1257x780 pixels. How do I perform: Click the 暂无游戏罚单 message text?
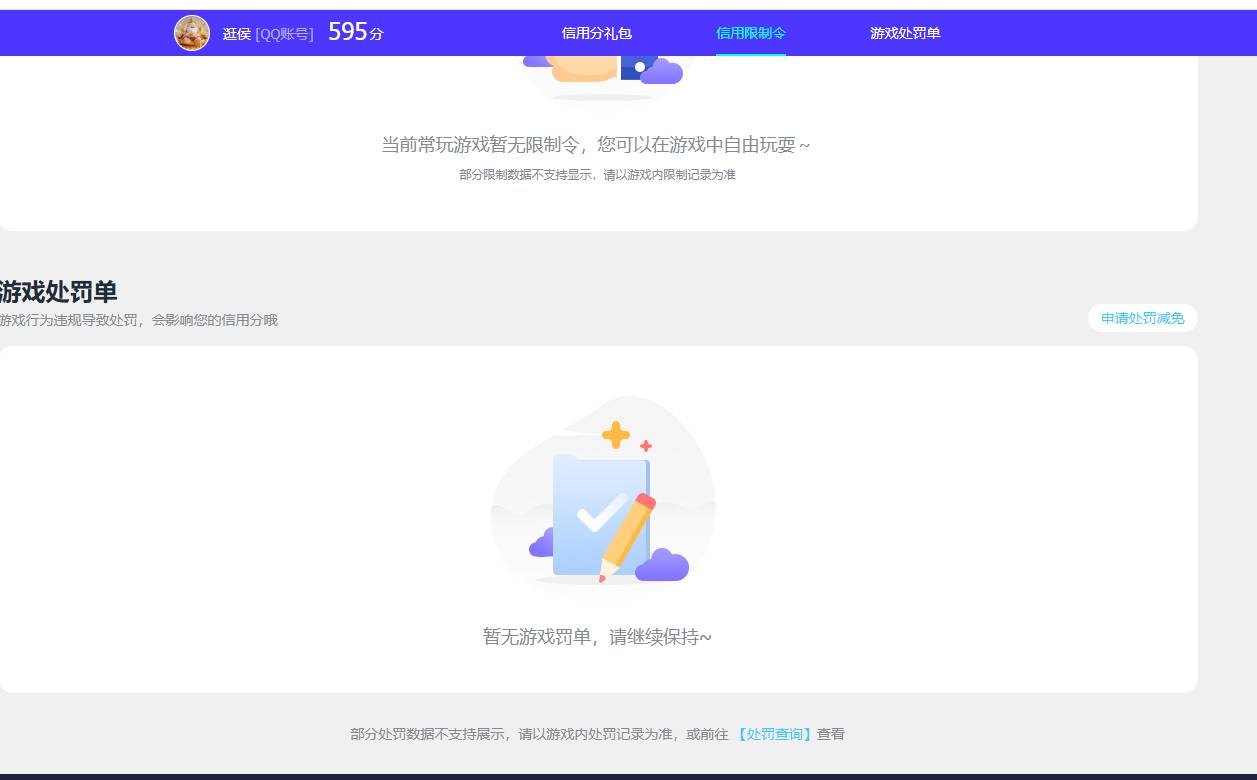pyautogui.click(x=595, y=637)
